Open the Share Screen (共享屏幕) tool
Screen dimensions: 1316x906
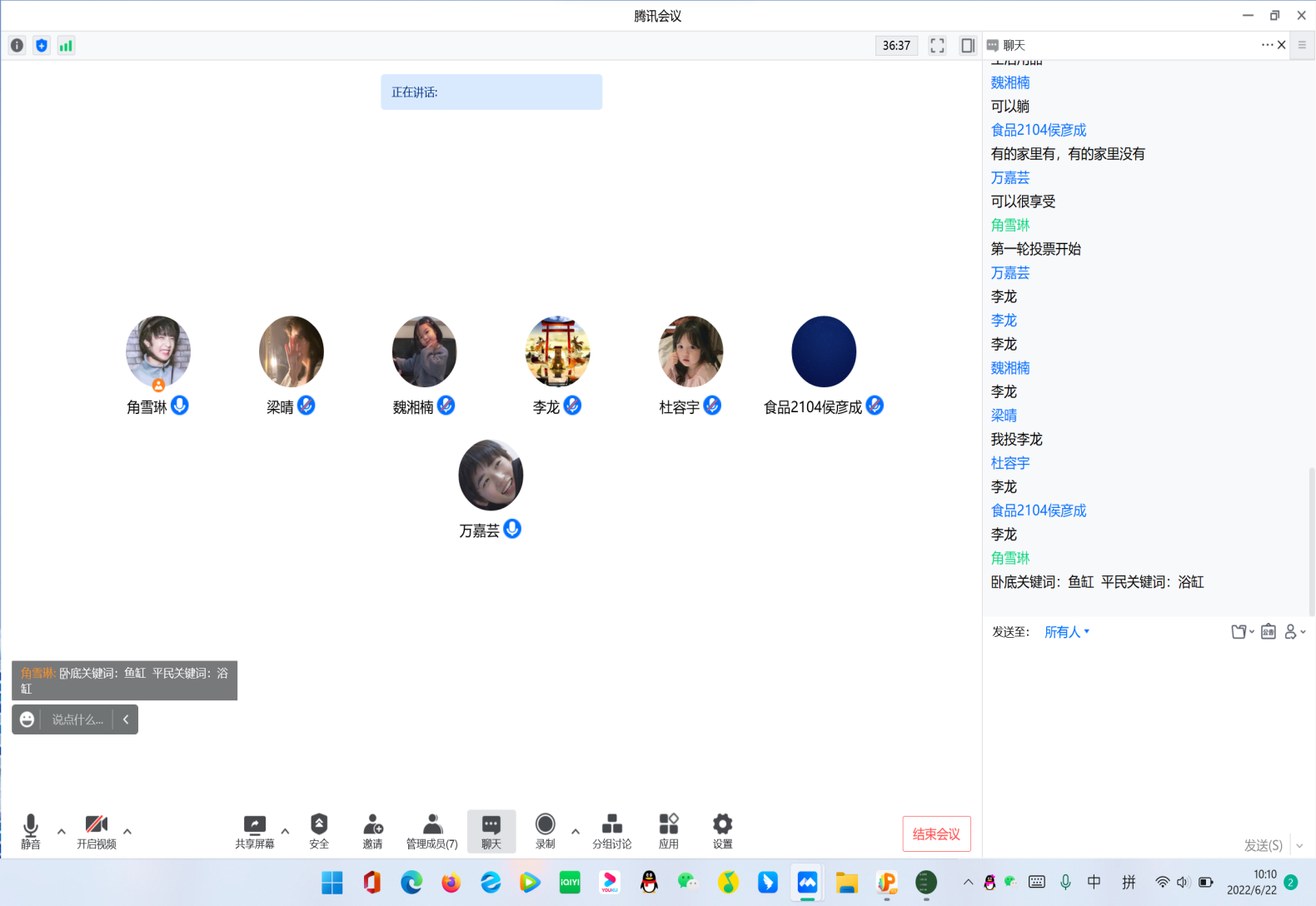(254, 830)
